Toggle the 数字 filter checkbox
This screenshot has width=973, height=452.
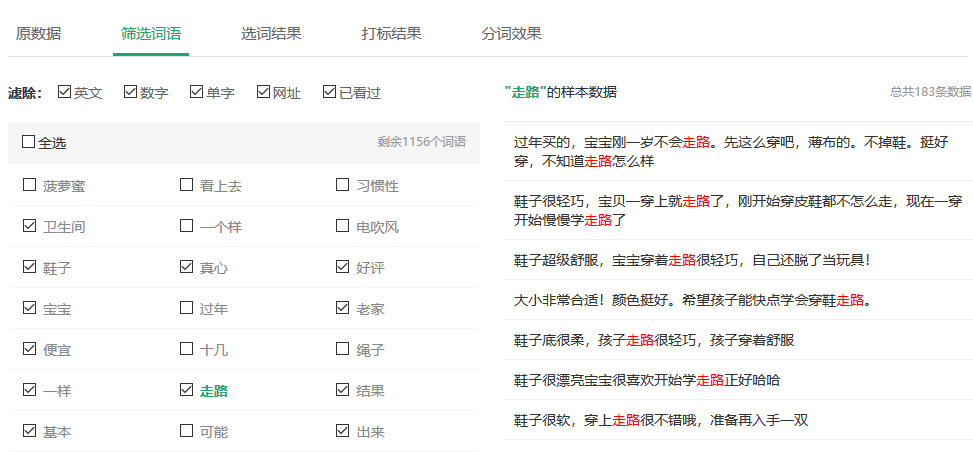[130, 92]
